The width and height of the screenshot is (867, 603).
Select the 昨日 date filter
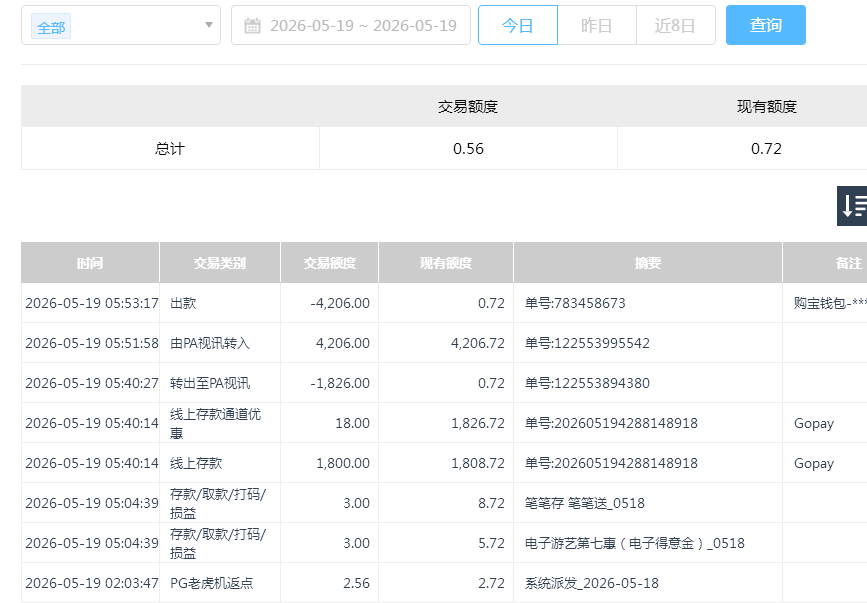tap(597, 25)
